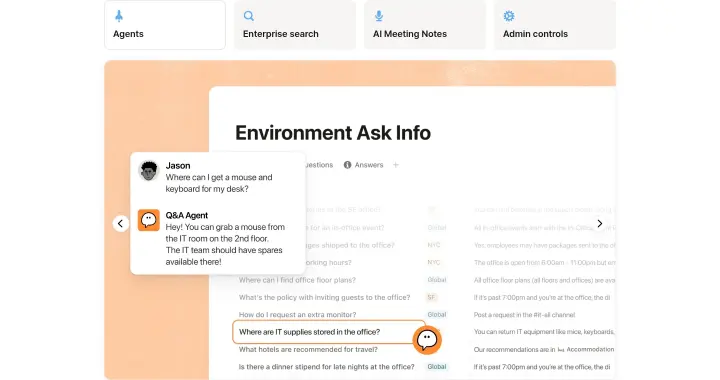This screenshot has height=380, width=720.
Task: Click Global tag on extra monitor row
Action: [x=437, y=315]
